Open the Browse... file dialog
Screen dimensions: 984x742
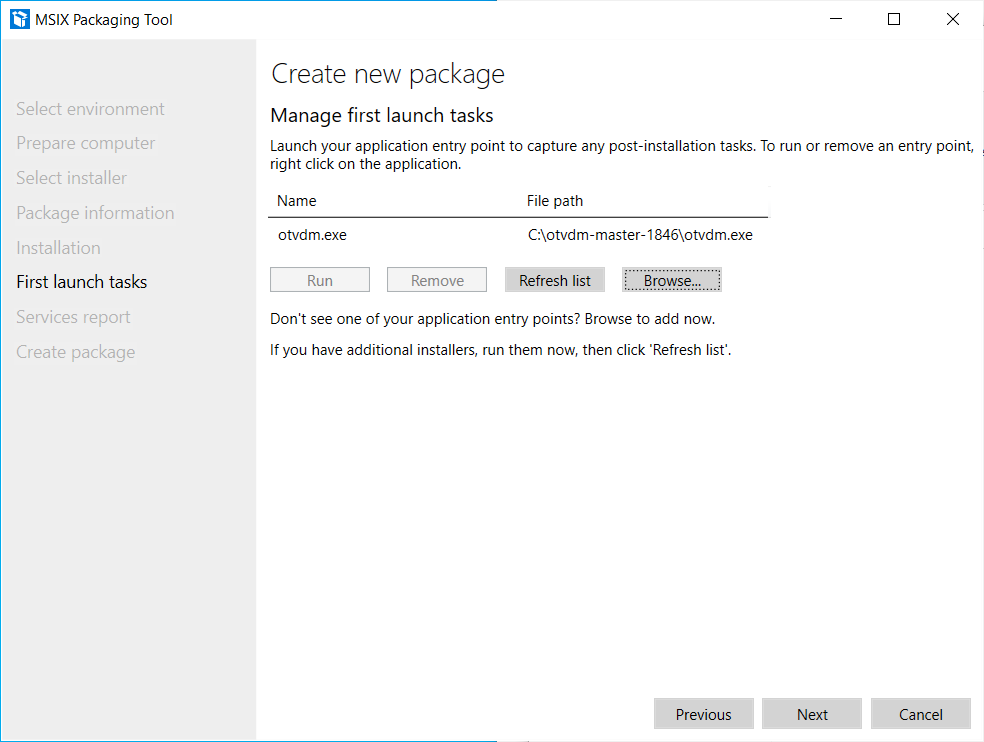pos(671,280)
